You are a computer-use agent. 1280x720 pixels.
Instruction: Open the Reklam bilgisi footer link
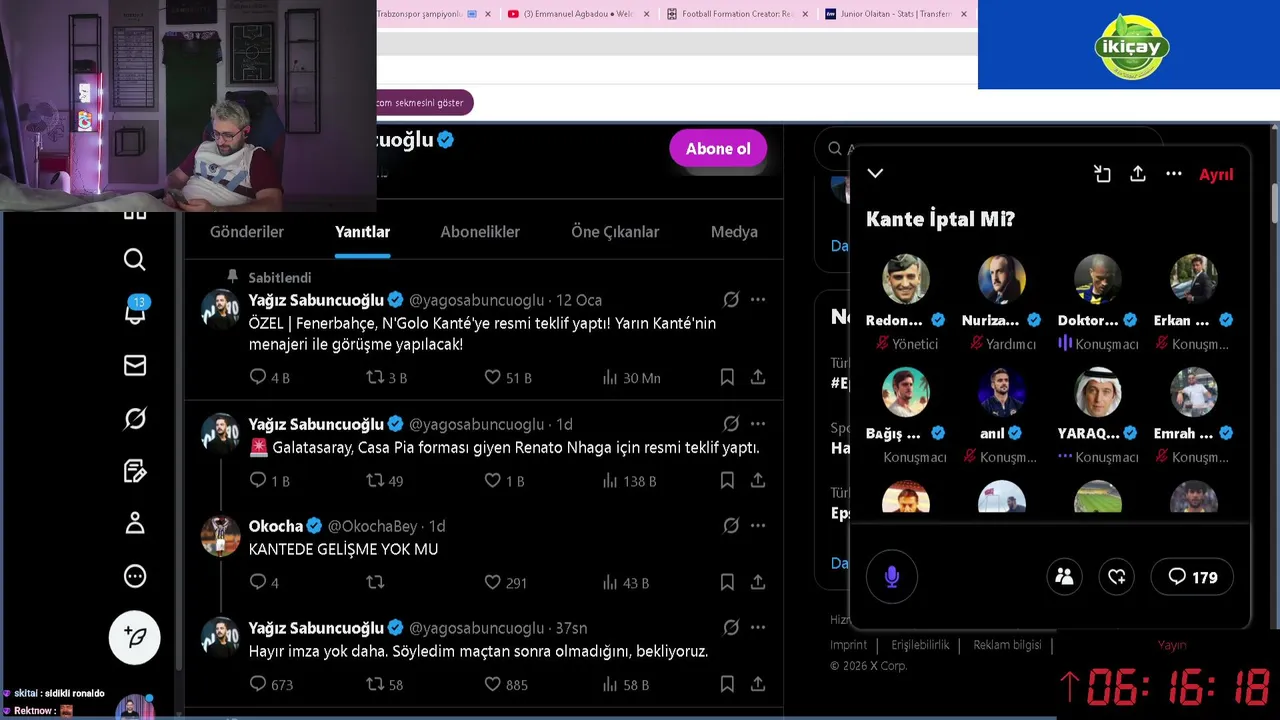[1007, 645]
